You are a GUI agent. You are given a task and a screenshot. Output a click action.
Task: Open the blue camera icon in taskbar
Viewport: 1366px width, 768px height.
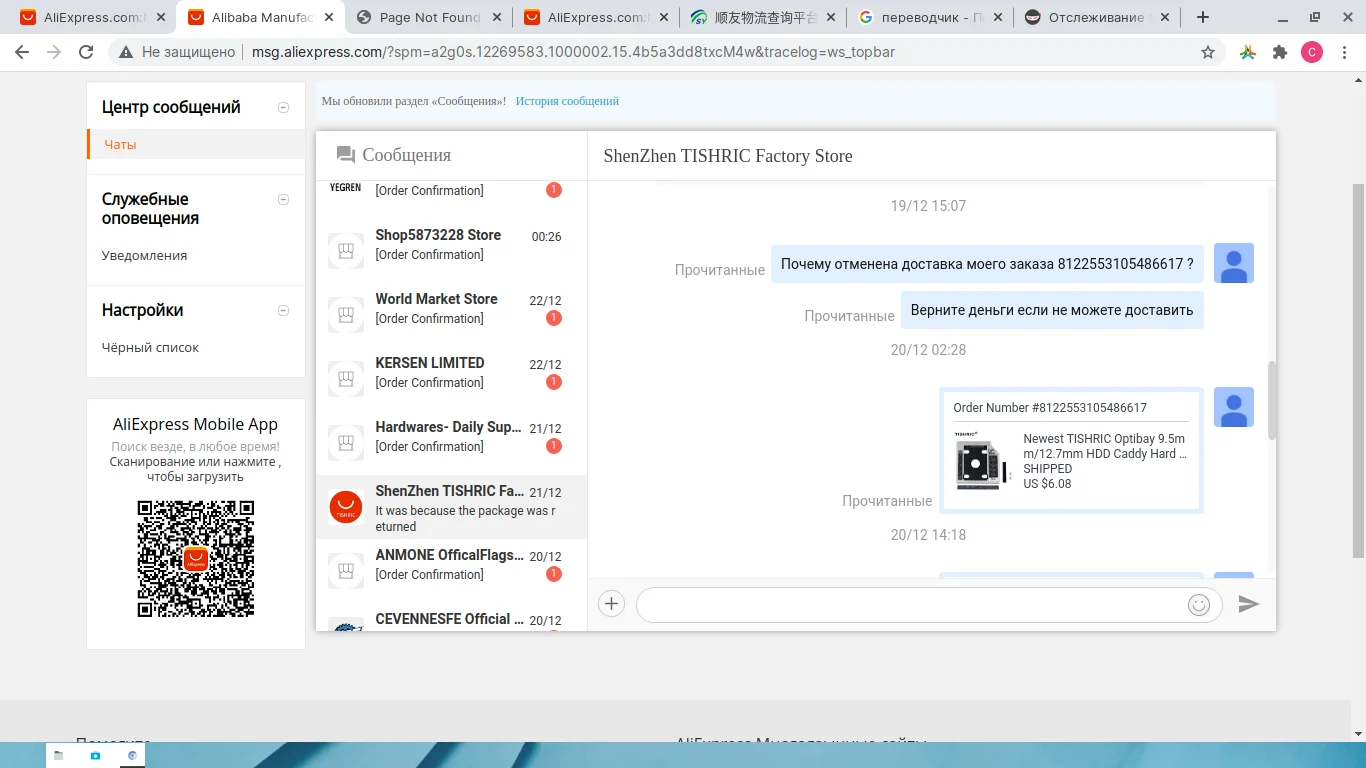pyautogui.click(x=95, y=755)
